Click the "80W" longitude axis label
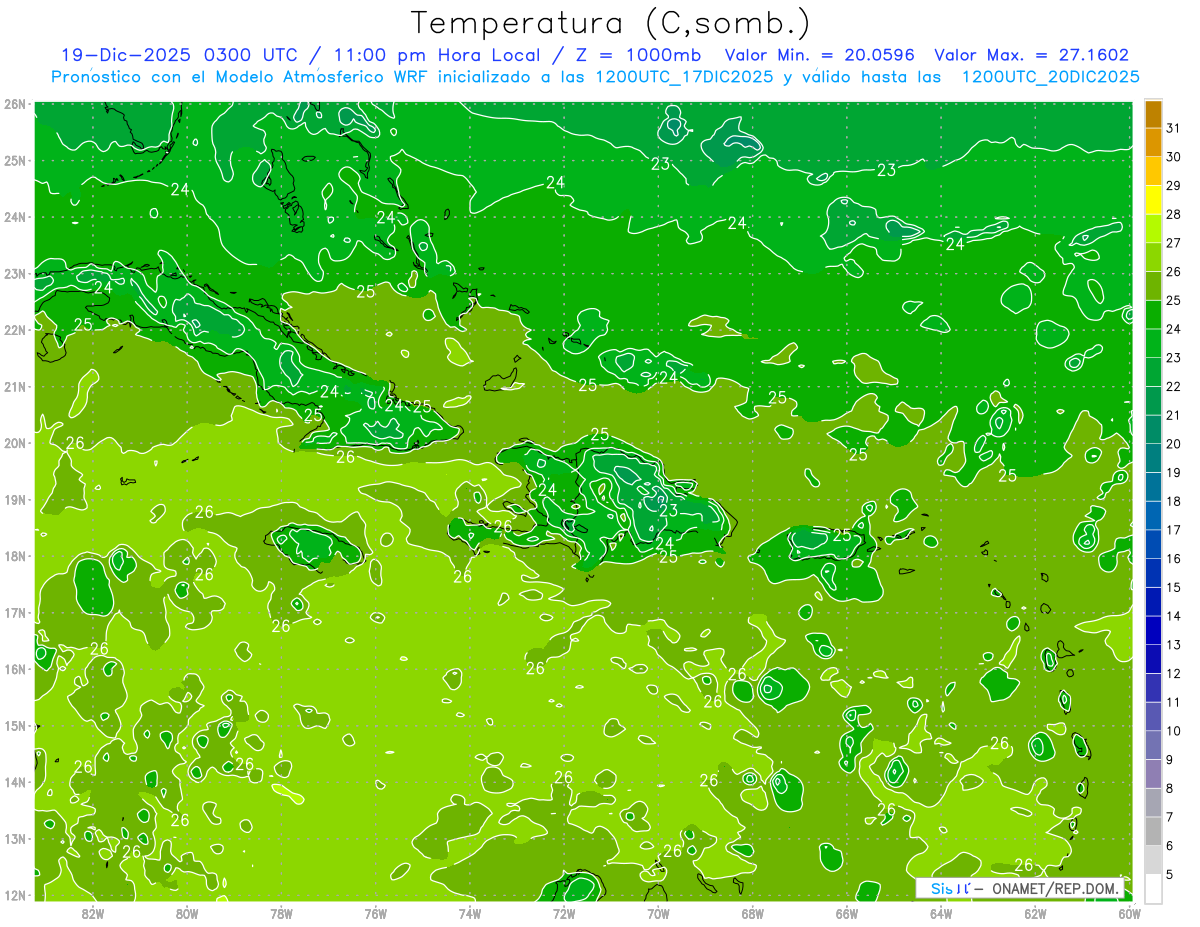This screenshot has width=1200, height=927. point(187,913)
